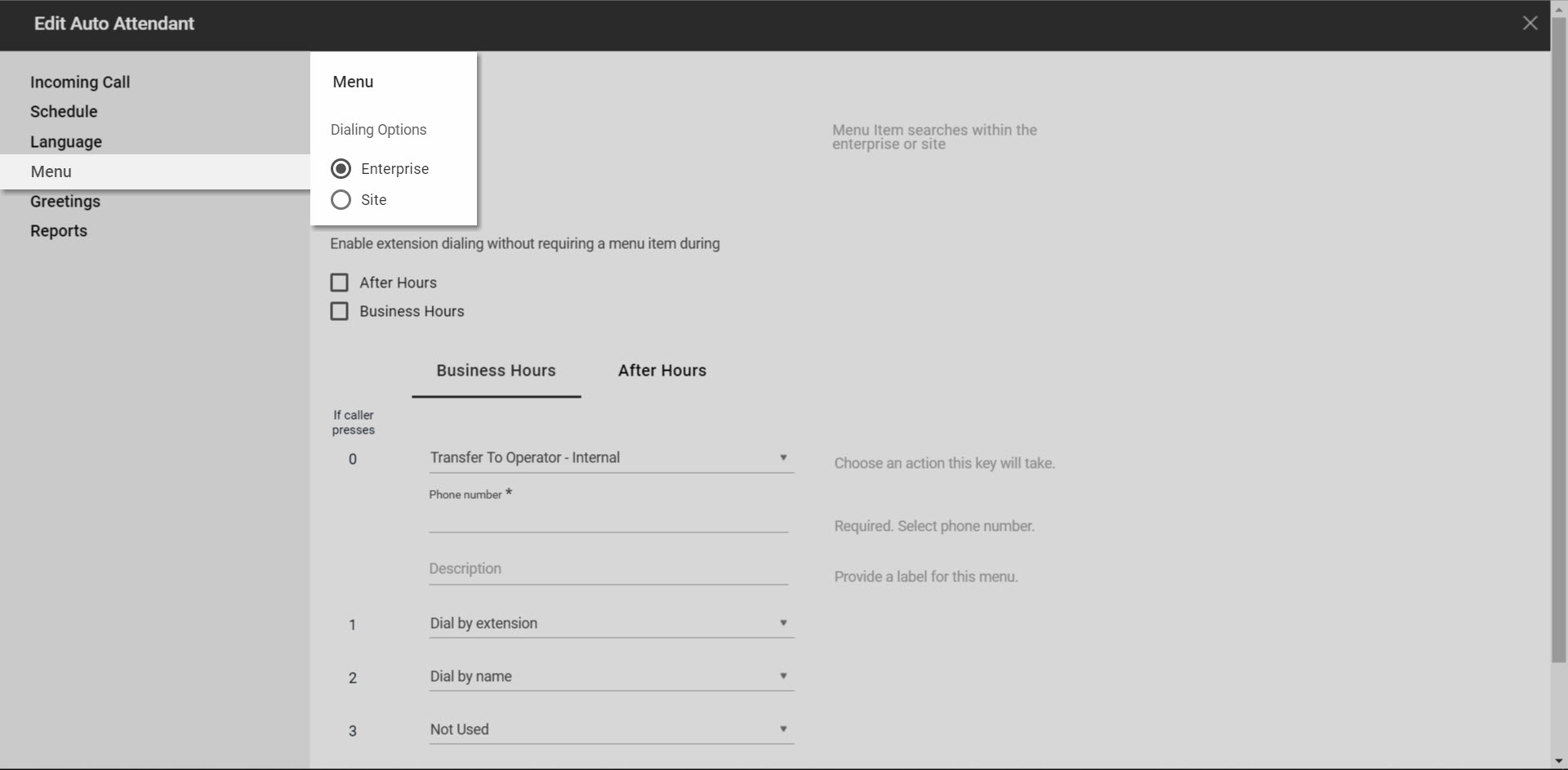Select the Menu section in sidebar
The height and width of the screenshot is (770, 1568).
(155, 171)
